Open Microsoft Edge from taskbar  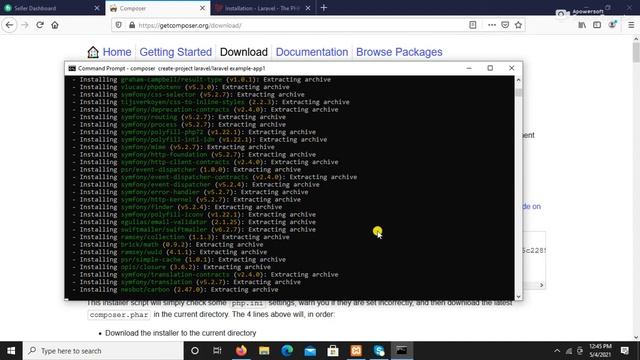tap(287, 351)
